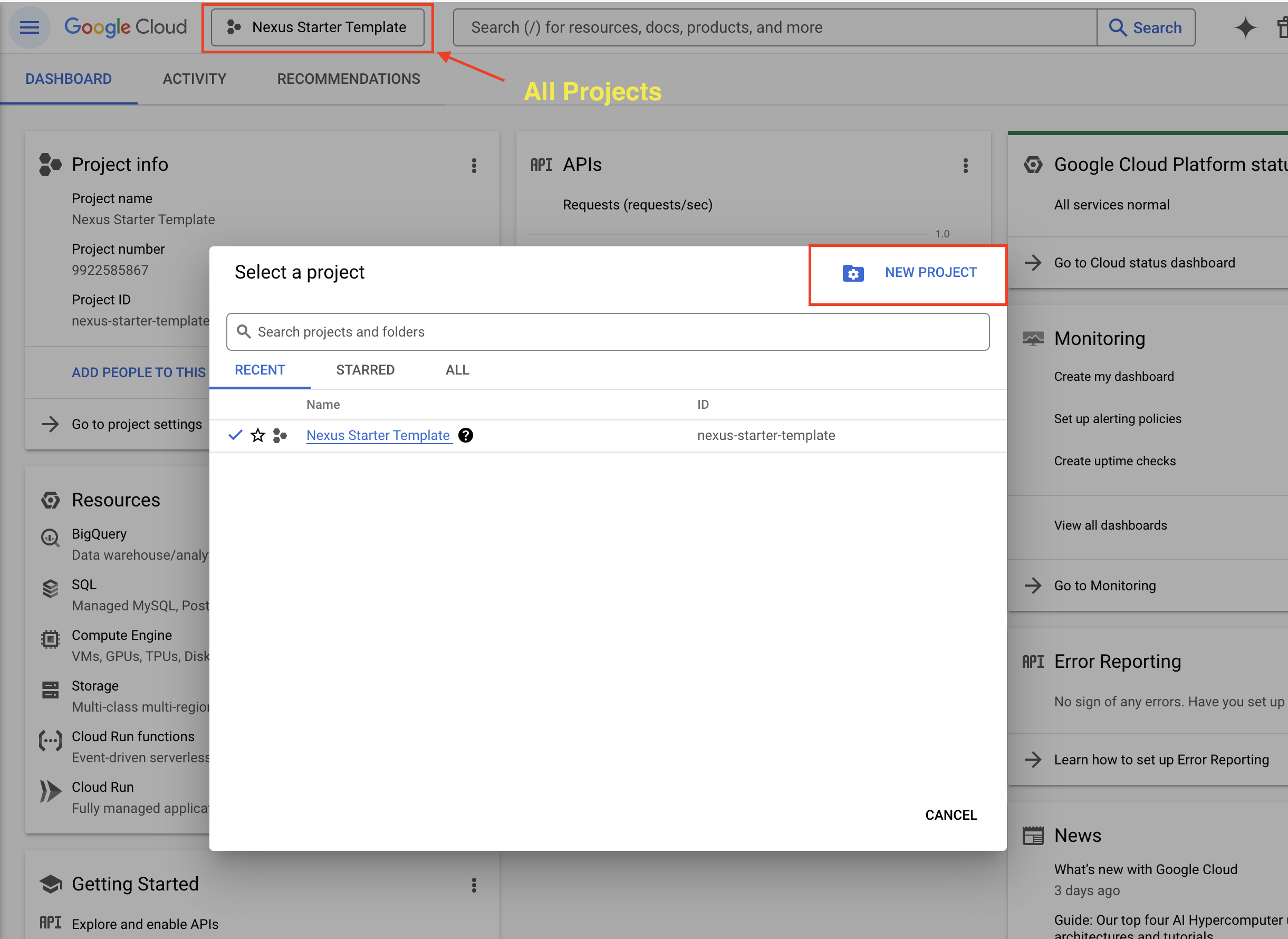
Task: Click the ID column header
Action: tap(703, 404)
